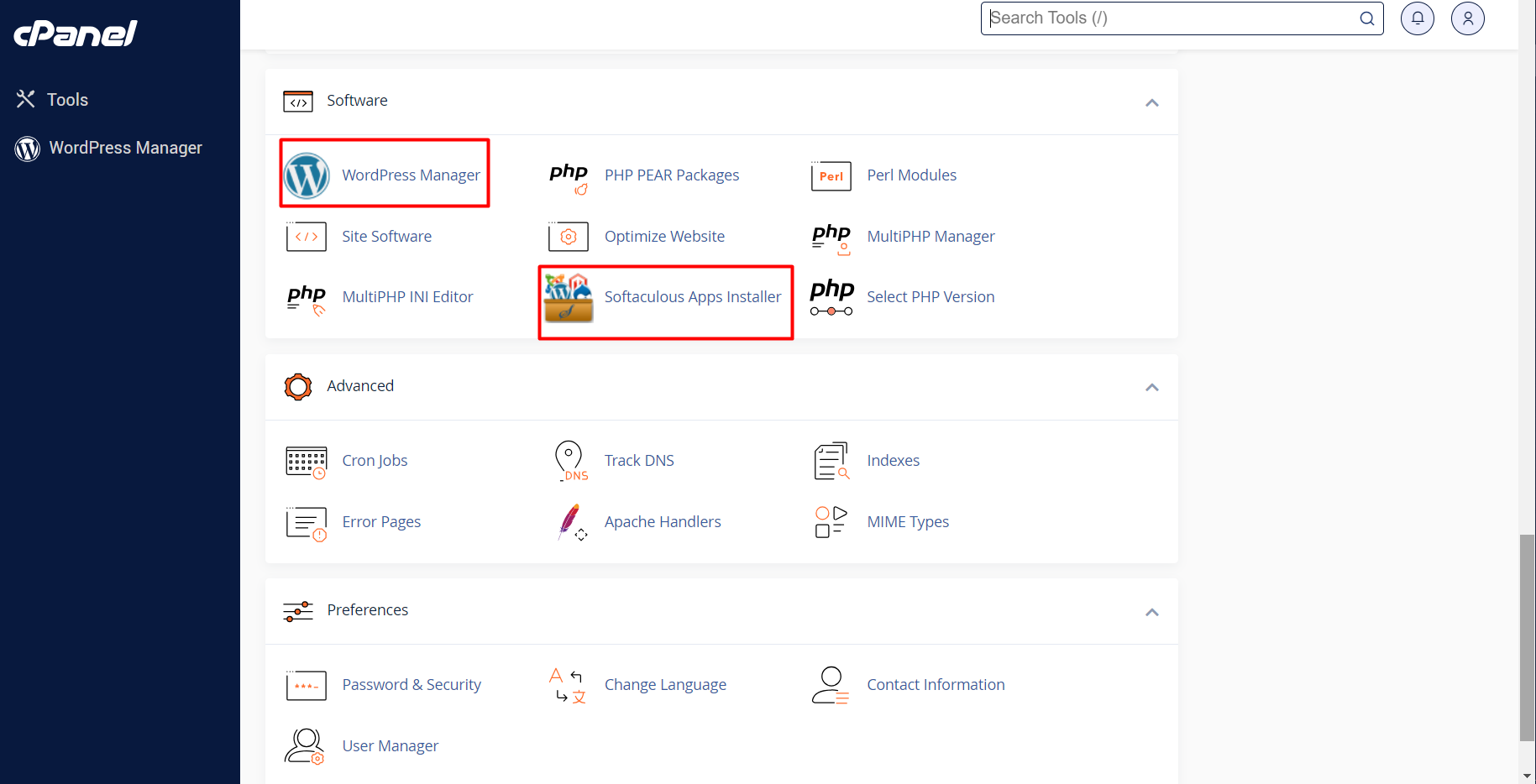1536x784 pixels.
Task: Open the Optimize Website link
Action: click(x=664, y=237)
